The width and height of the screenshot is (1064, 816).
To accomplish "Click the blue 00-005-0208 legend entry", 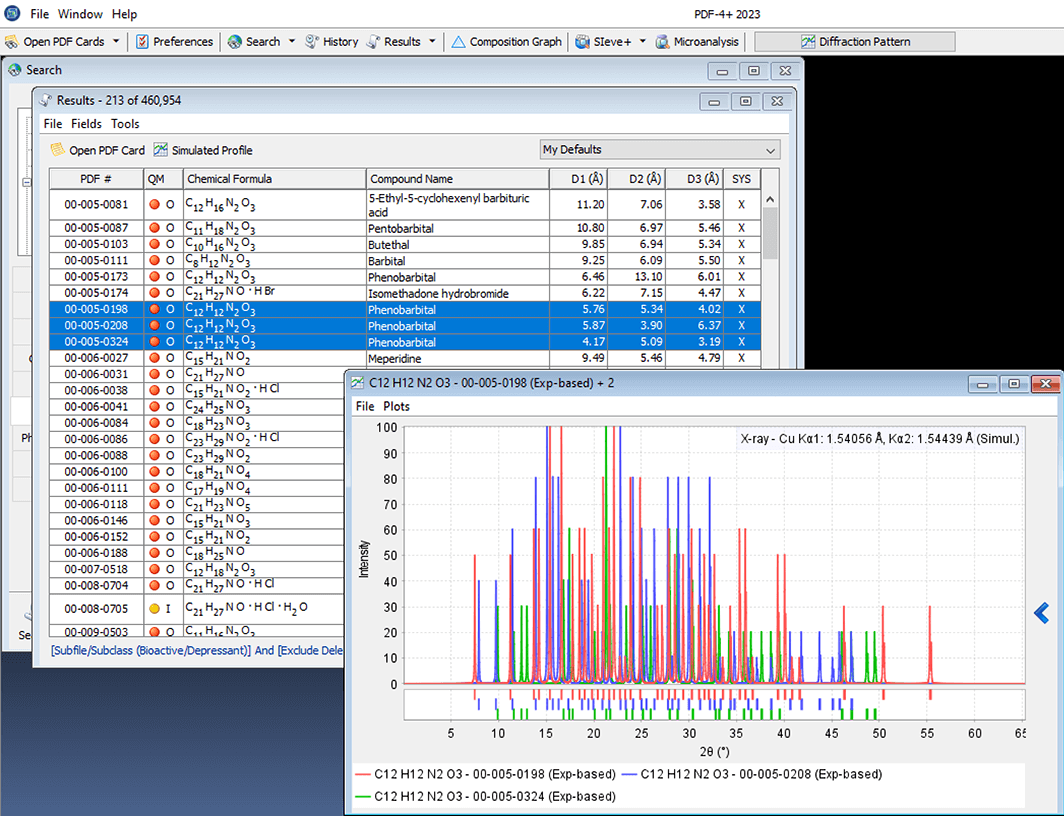I will tap(752, 774).
